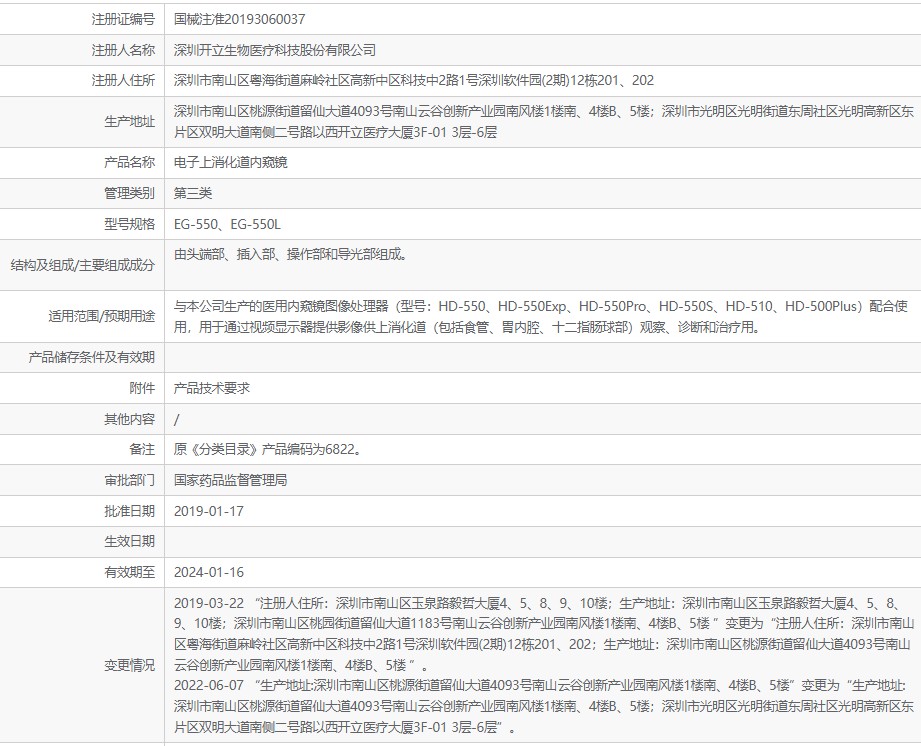The width and height of the screenshot is (921, 746).
Task: Click the 型号规格 label
Action: coord(129,224)
